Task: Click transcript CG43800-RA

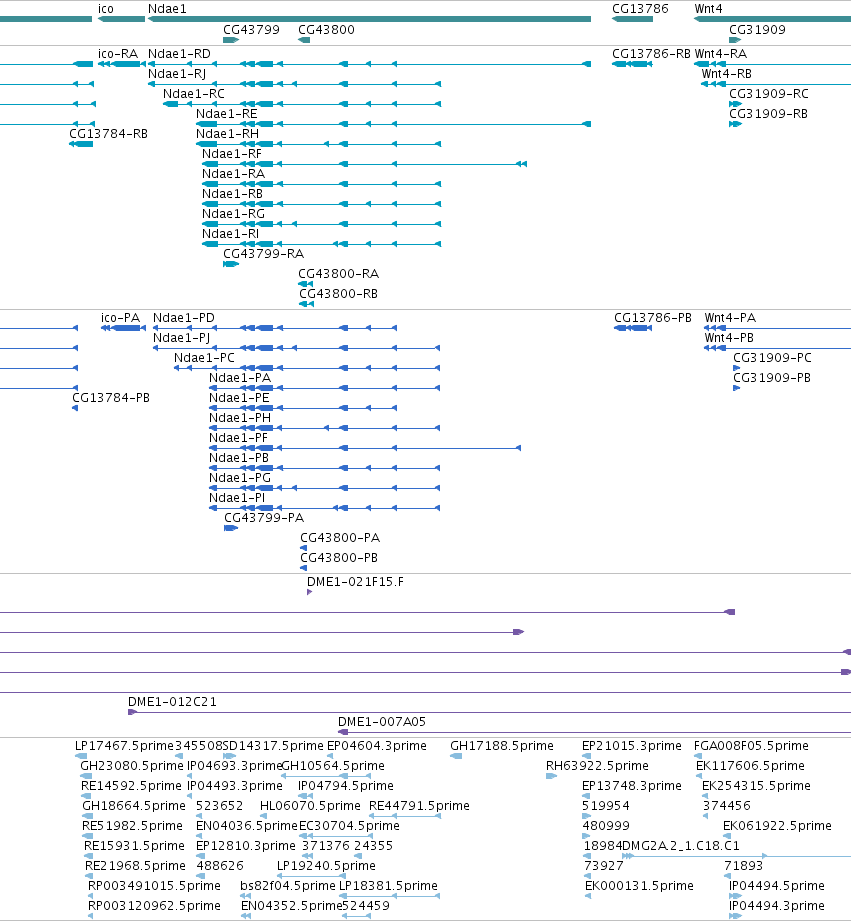Action: 305,284
